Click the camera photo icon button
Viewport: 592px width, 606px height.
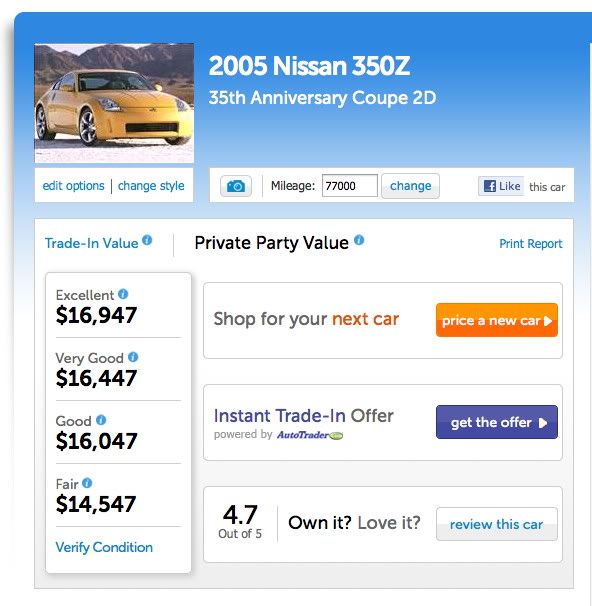[236, 186]
